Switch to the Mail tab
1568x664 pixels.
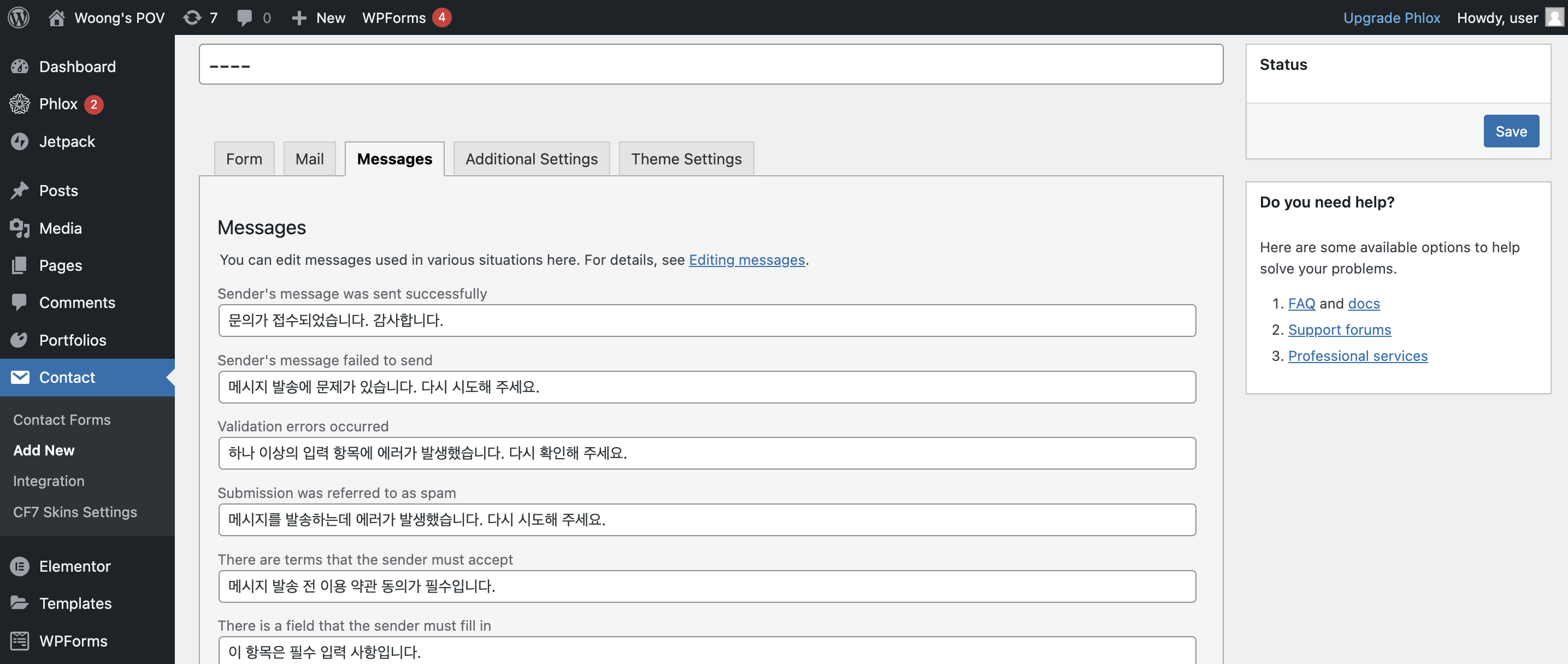[x=309, y=159]
